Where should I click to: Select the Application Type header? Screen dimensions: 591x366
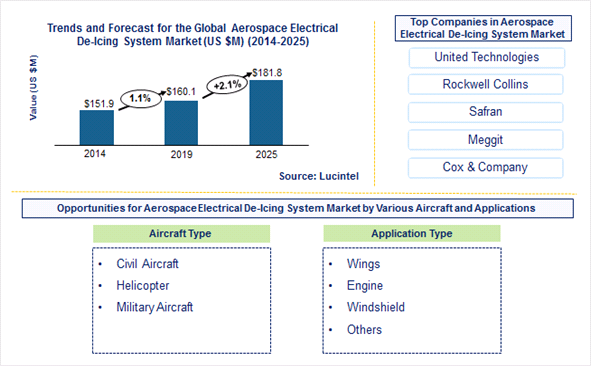point(412,234)
